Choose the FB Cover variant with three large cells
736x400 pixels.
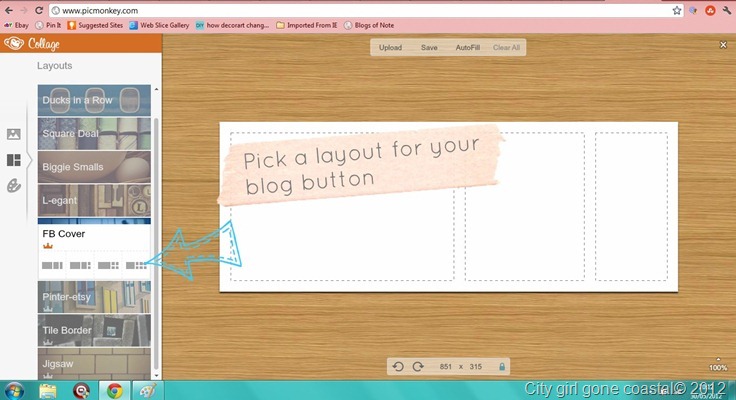point(52,265)
